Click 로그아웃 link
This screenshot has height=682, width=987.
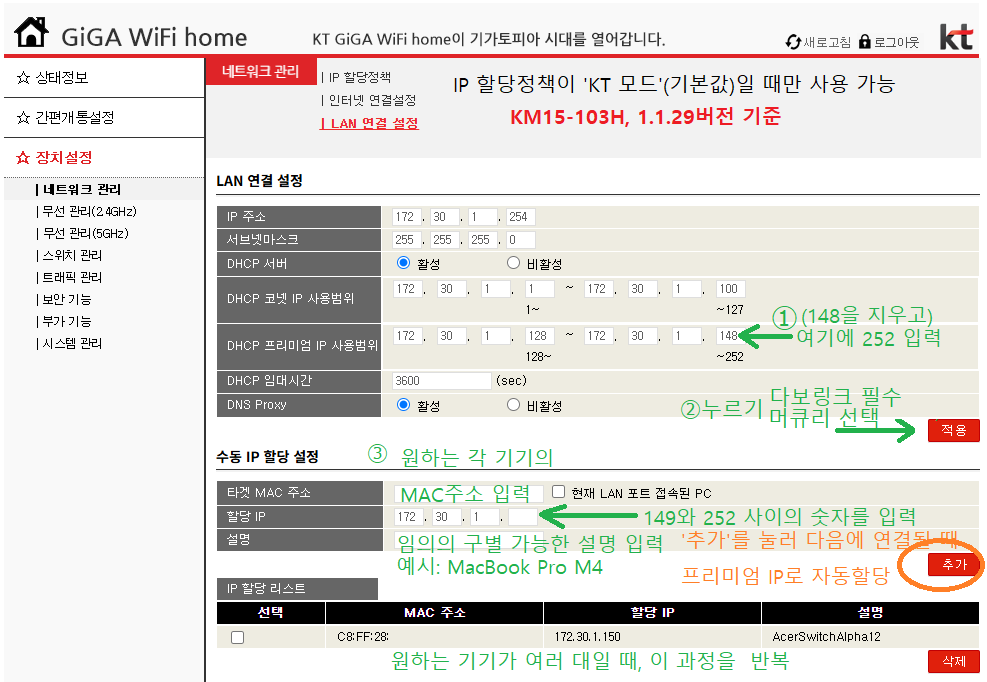click(896, 42)
